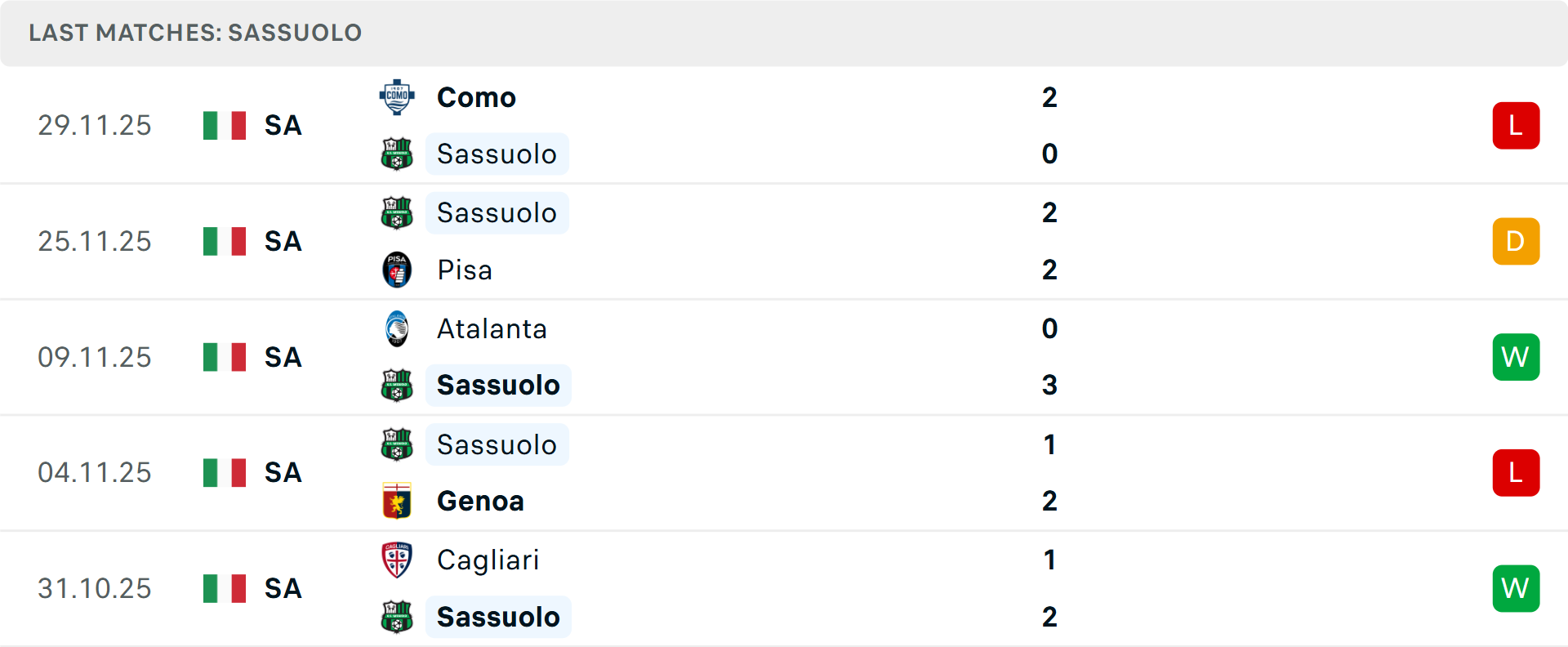Expand the 09.11.25 match row details
Viewport: 1568px width, 647px height.
95,357
